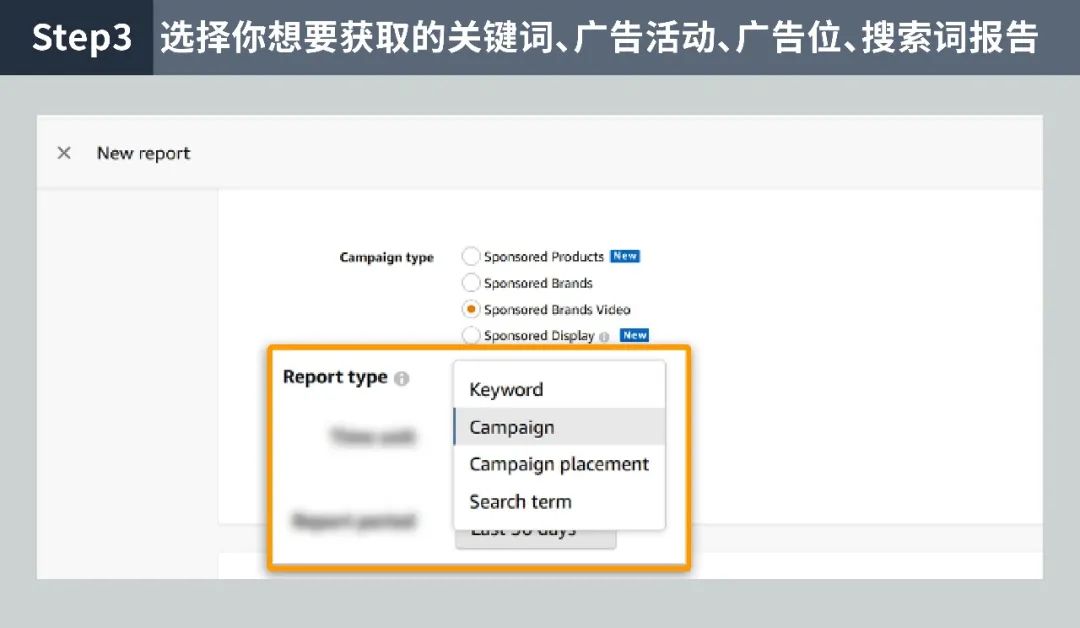Select Sponsored Display campaign type
This screenshot has height=628, width=1080.
(x=471, y=335)
